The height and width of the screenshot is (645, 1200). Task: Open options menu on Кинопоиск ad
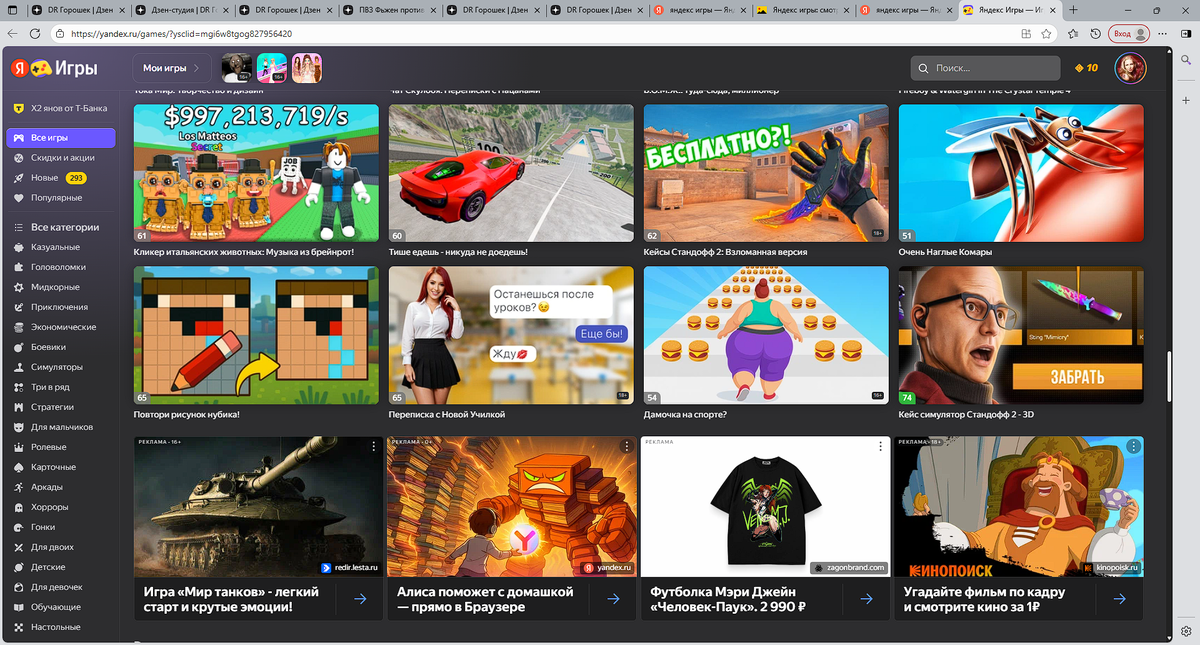(1133, 446)
